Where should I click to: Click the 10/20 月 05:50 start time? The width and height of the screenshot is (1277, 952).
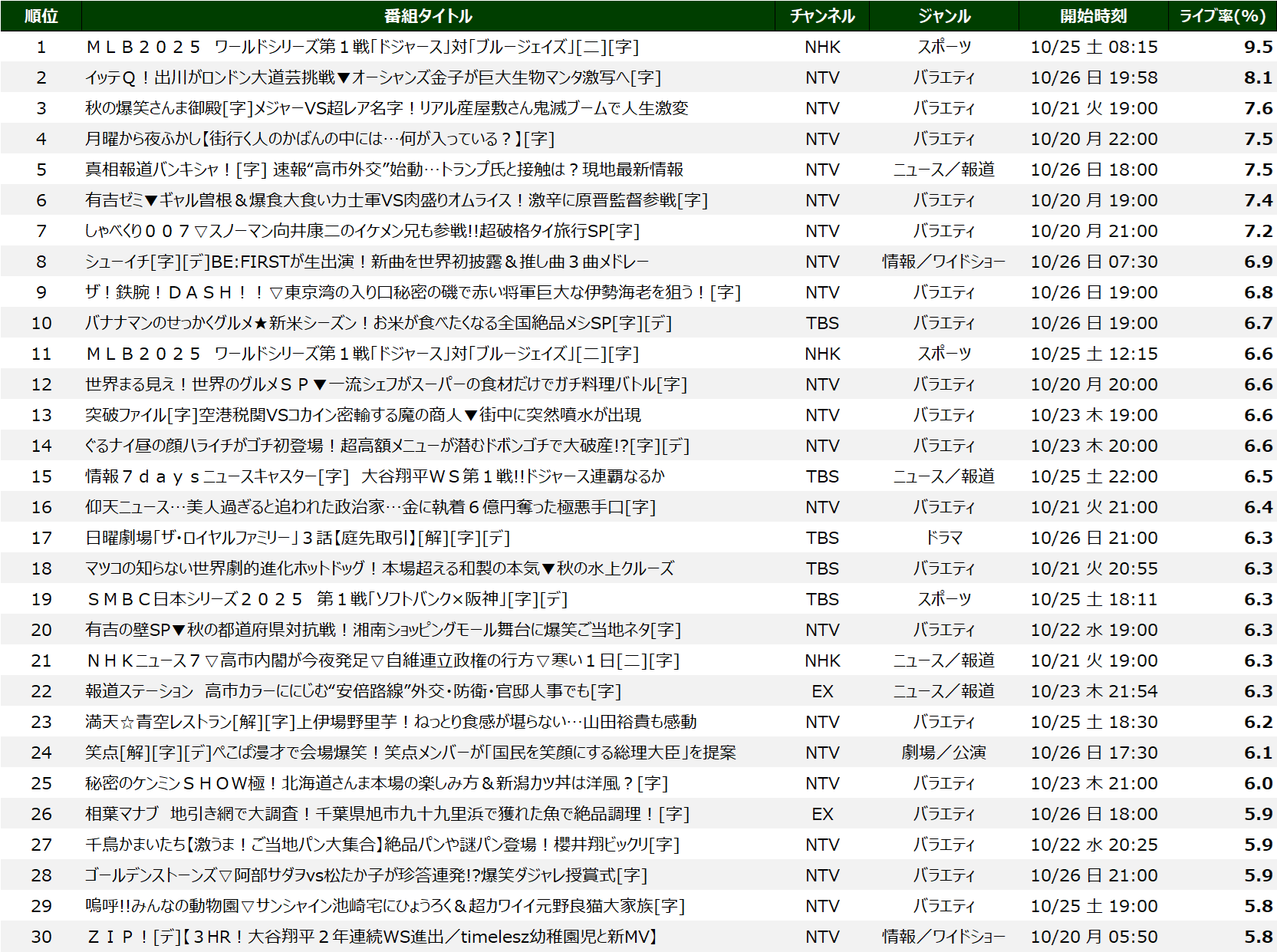pos(1094,937)
